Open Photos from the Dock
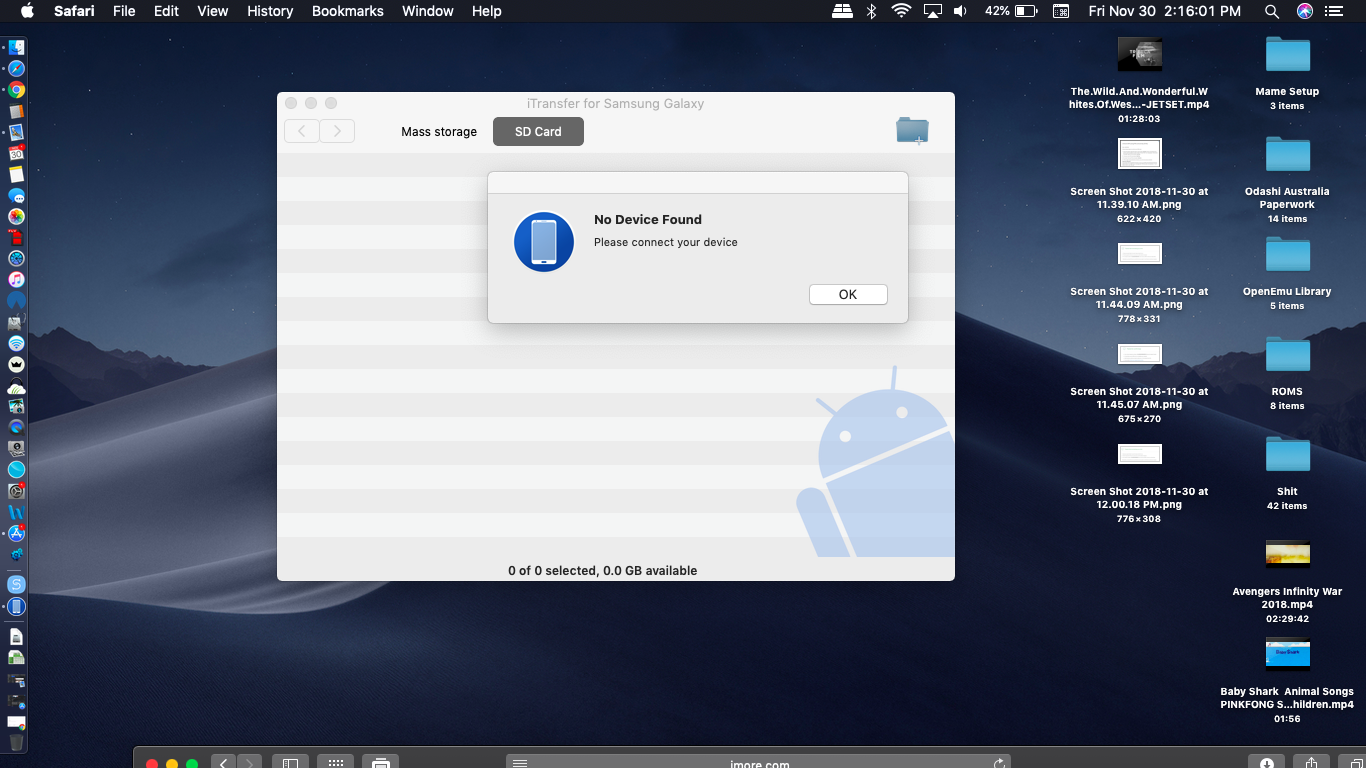 coord(16,216)
